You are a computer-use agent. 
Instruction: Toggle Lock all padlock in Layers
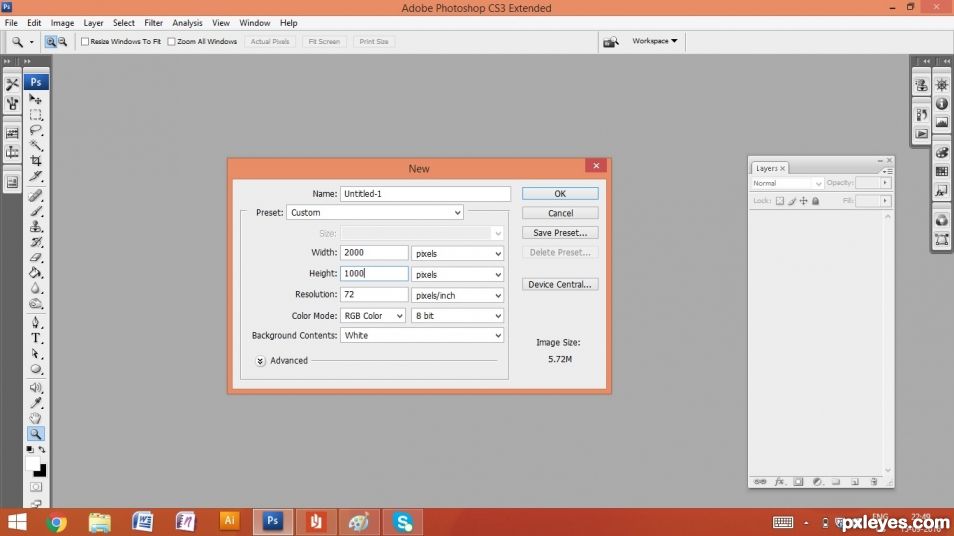point(816,201)
